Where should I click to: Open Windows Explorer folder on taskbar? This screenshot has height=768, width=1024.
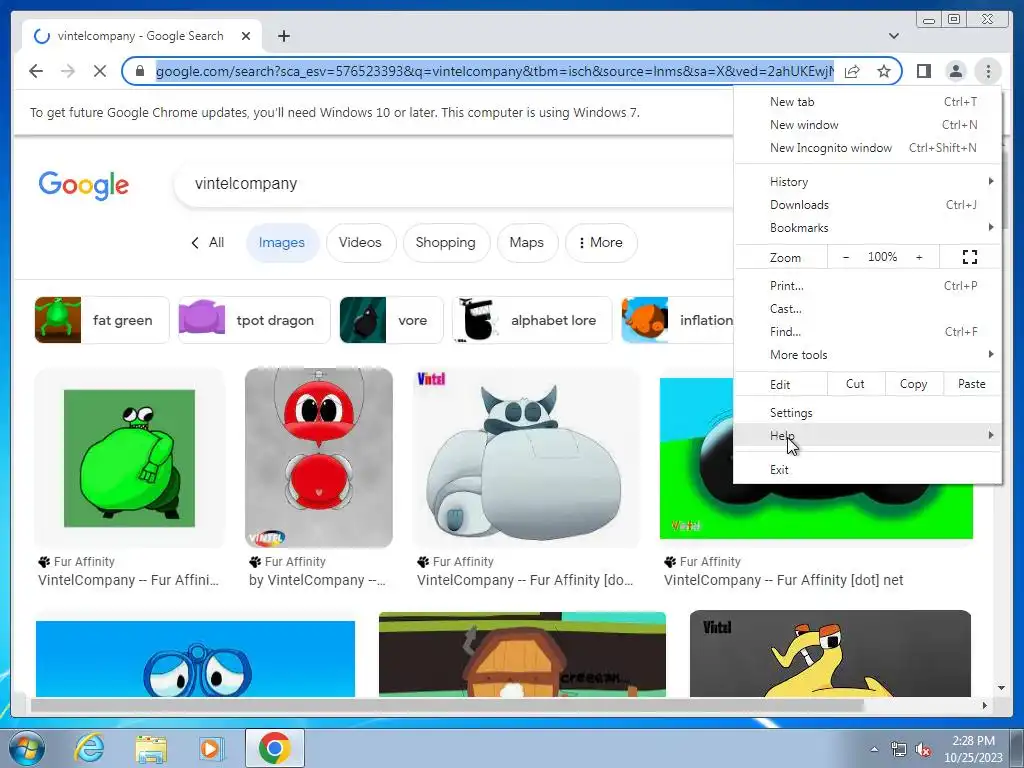pyautogui.click(x=150, y=748)
